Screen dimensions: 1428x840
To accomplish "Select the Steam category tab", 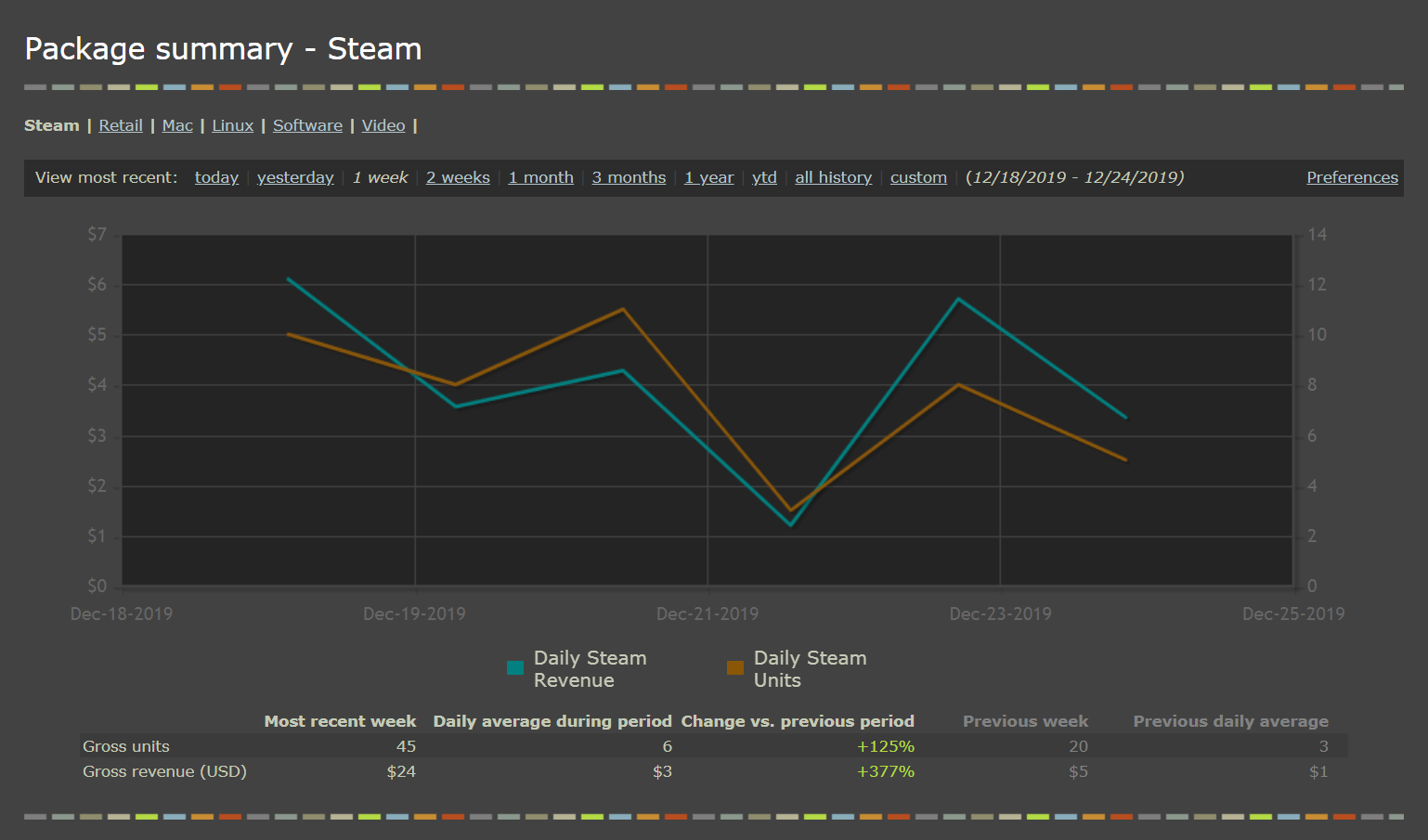I will 52,125.
